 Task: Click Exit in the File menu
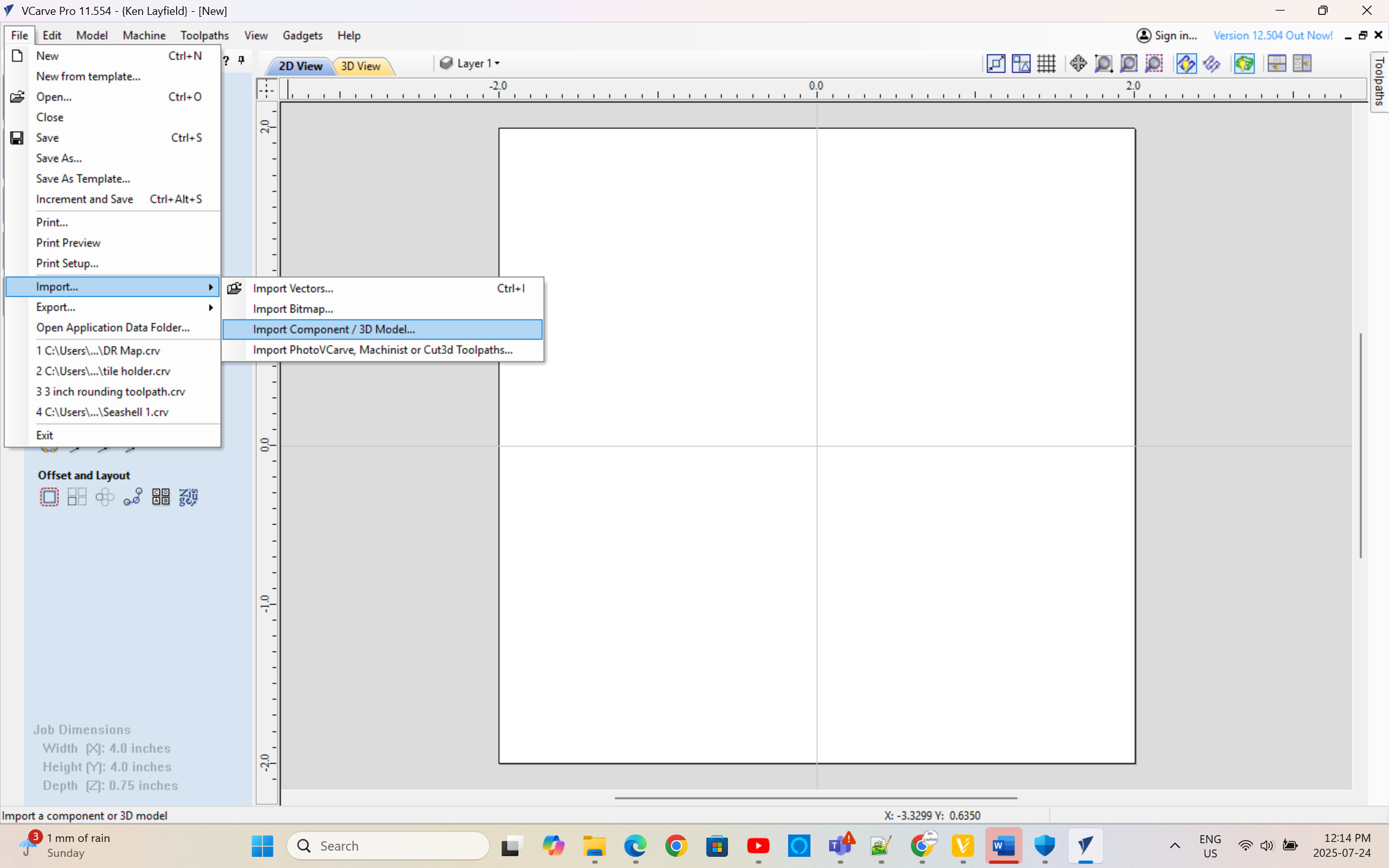point(112,435)
